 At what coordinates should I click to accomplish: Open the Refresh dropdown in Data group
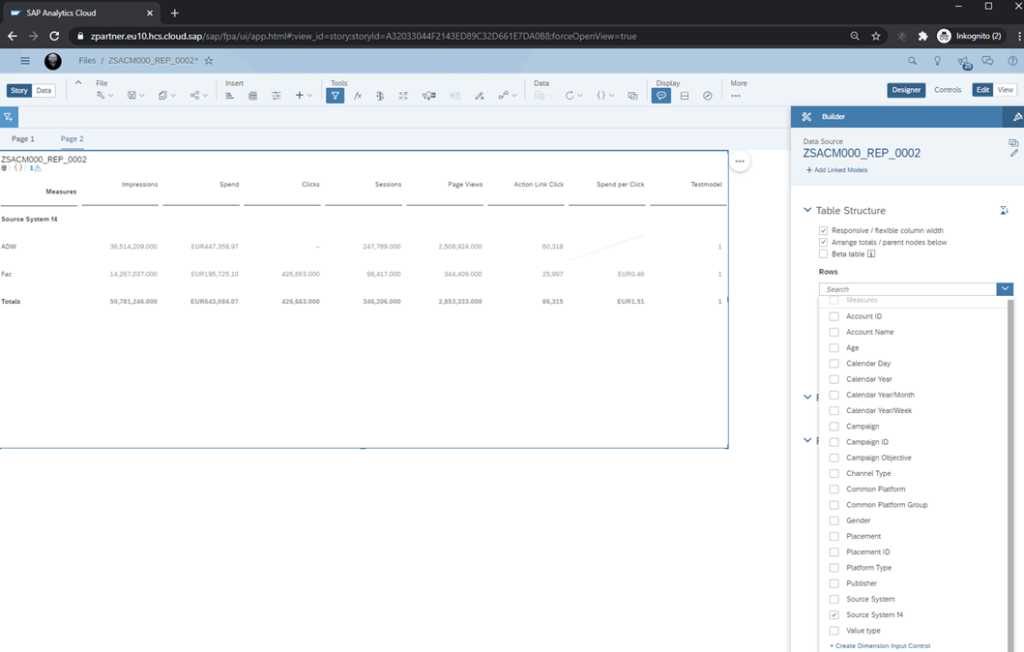573,95
